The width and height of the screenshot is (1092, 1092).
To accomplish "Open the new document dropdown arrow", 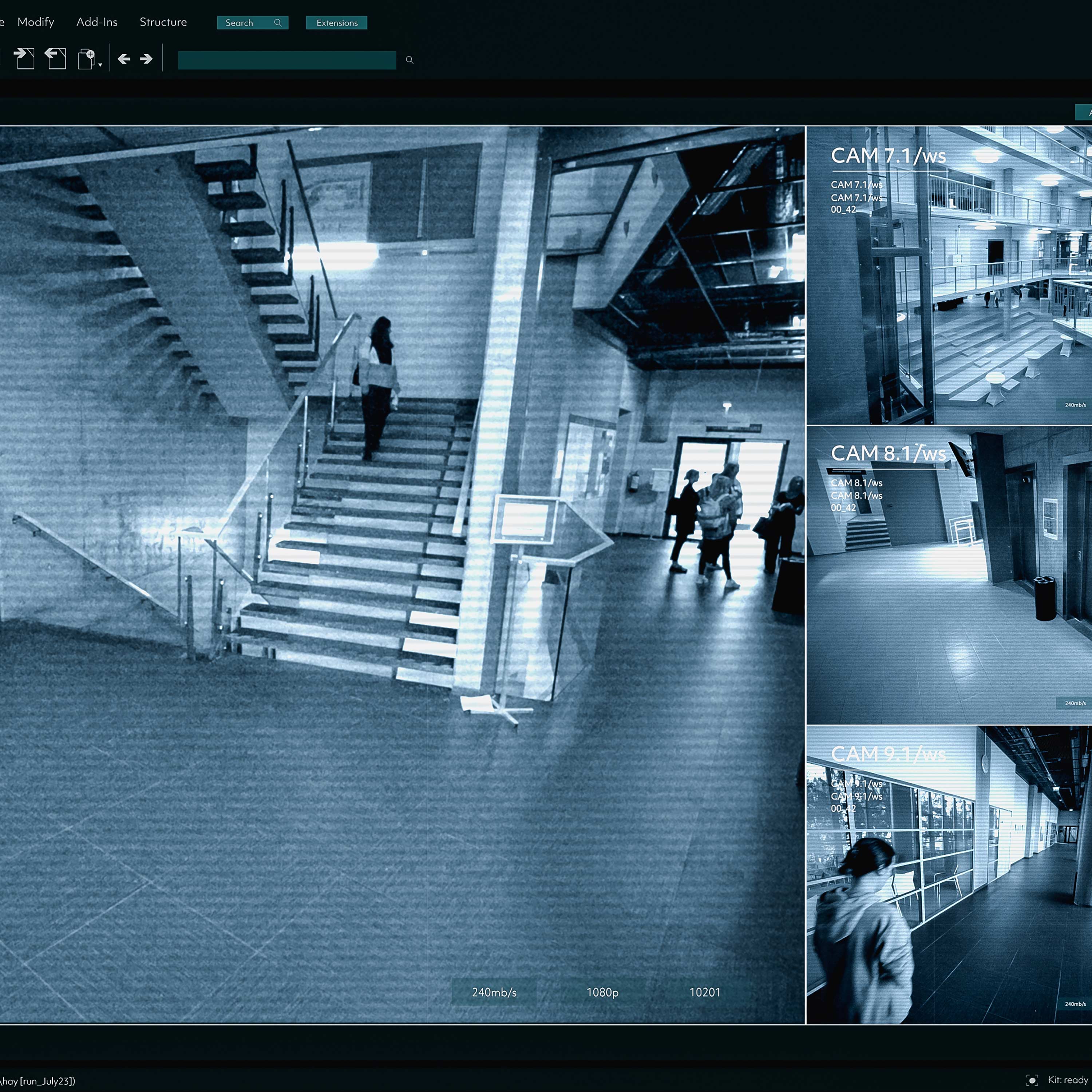I will [100, 65].
